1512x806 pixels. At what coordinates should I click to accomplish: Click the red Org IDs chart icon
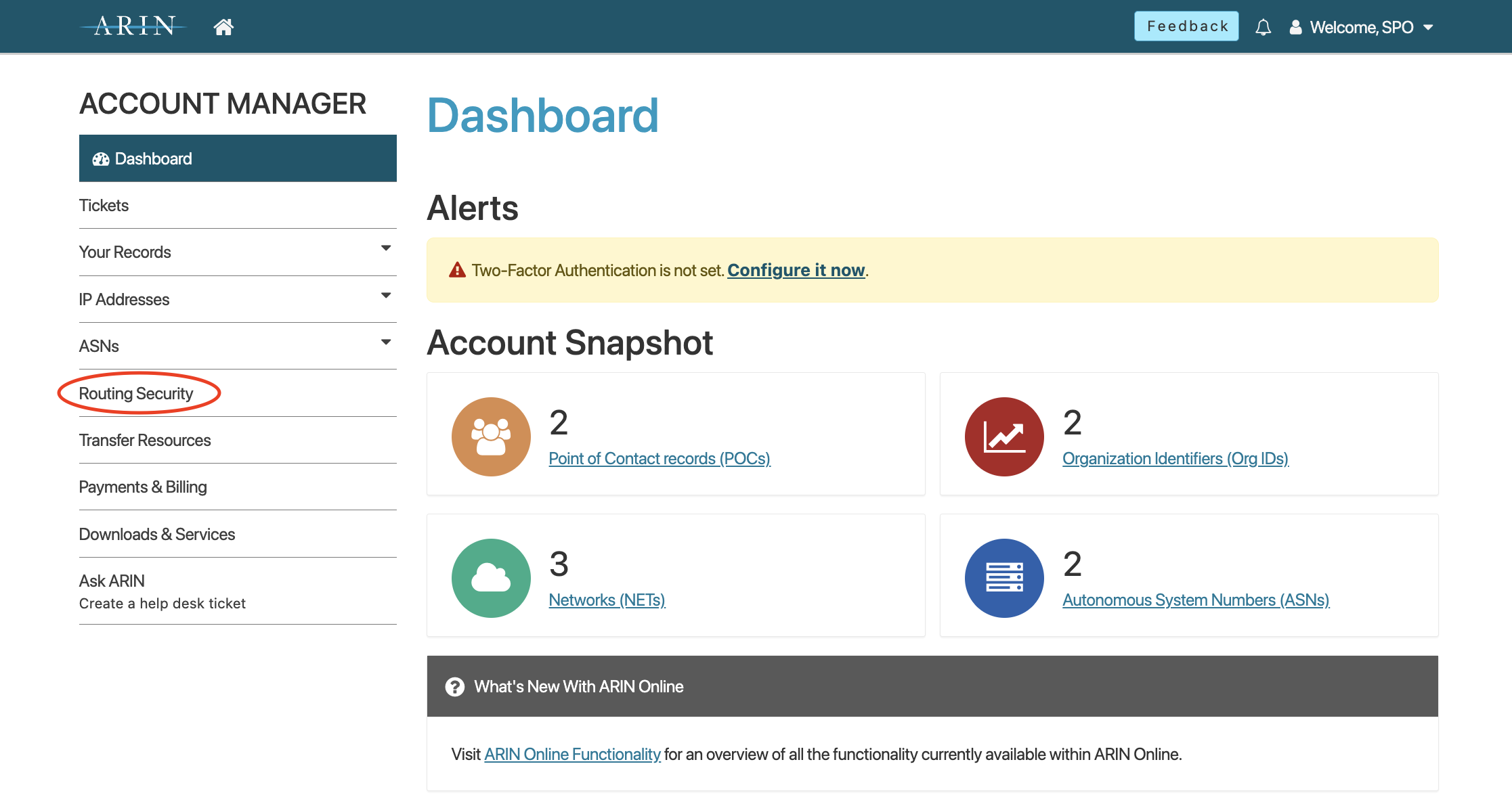[1004, 436]
